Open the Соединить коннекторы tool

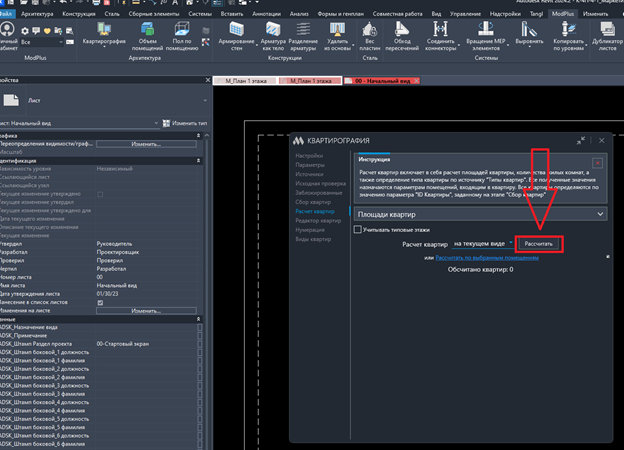pyautogui.click(x=441, y=37)
